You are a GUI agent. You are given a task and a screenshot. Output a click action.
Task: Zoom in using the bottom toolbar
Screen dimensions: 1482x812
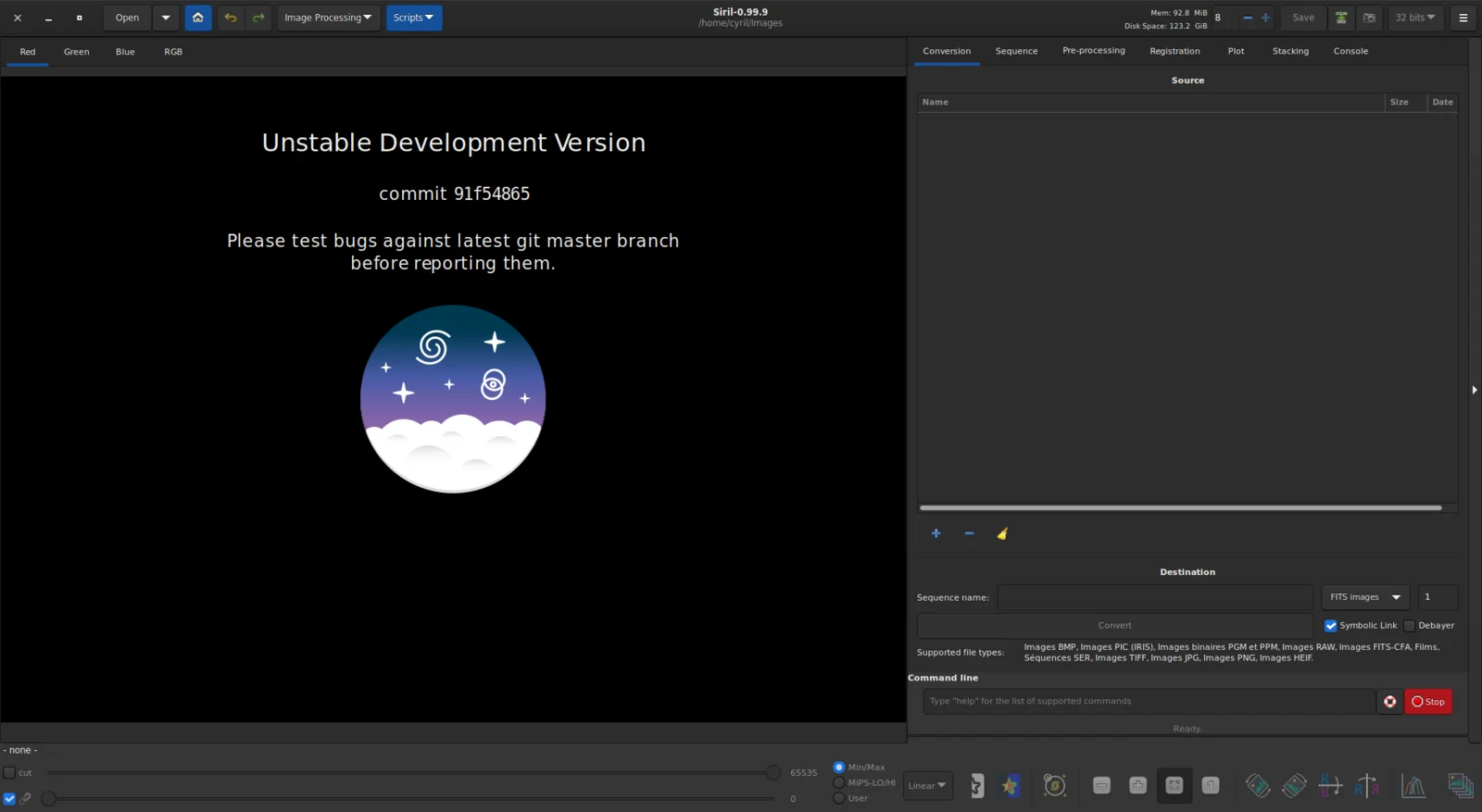click(1138, 786)
